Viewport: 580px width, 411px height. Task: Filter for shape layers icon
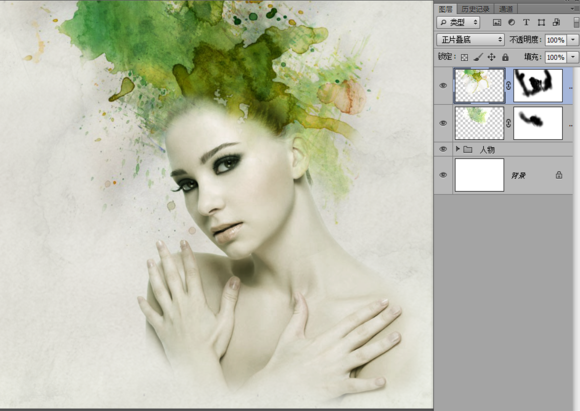(541, 23)
